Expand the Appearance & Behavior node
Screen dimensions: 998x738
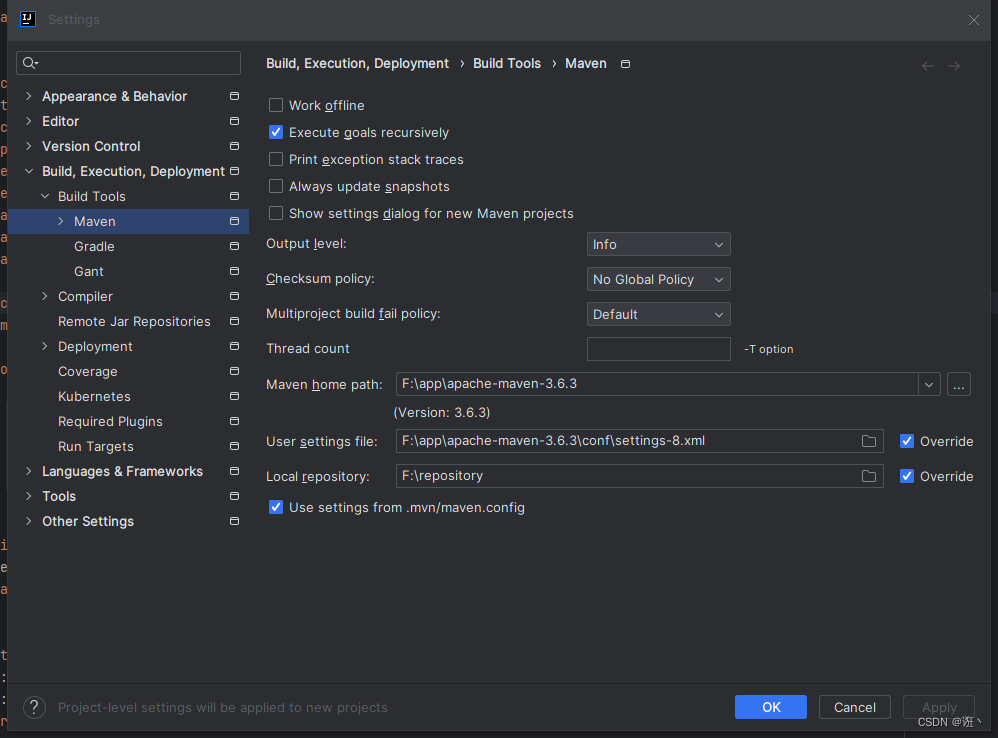coord(29,96)
